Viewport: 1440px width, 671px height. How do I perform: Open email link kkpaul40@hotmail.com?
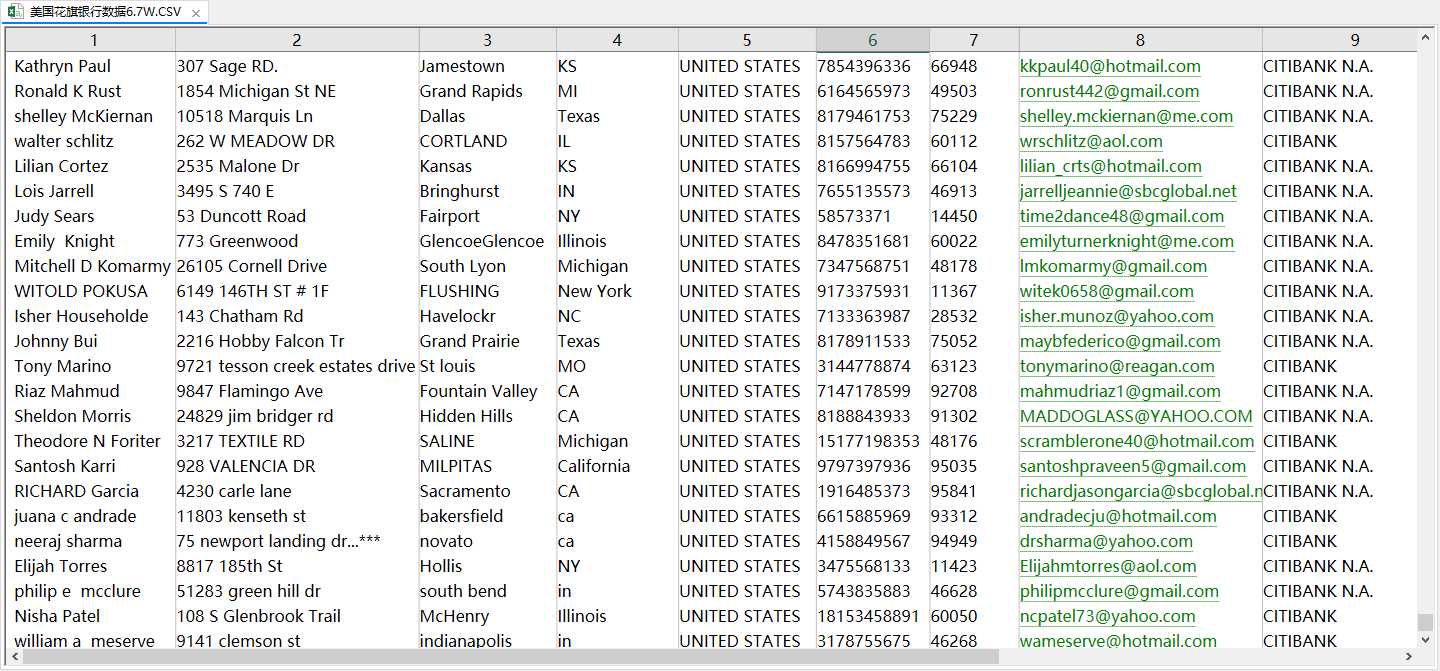[x=1110, y=66]
